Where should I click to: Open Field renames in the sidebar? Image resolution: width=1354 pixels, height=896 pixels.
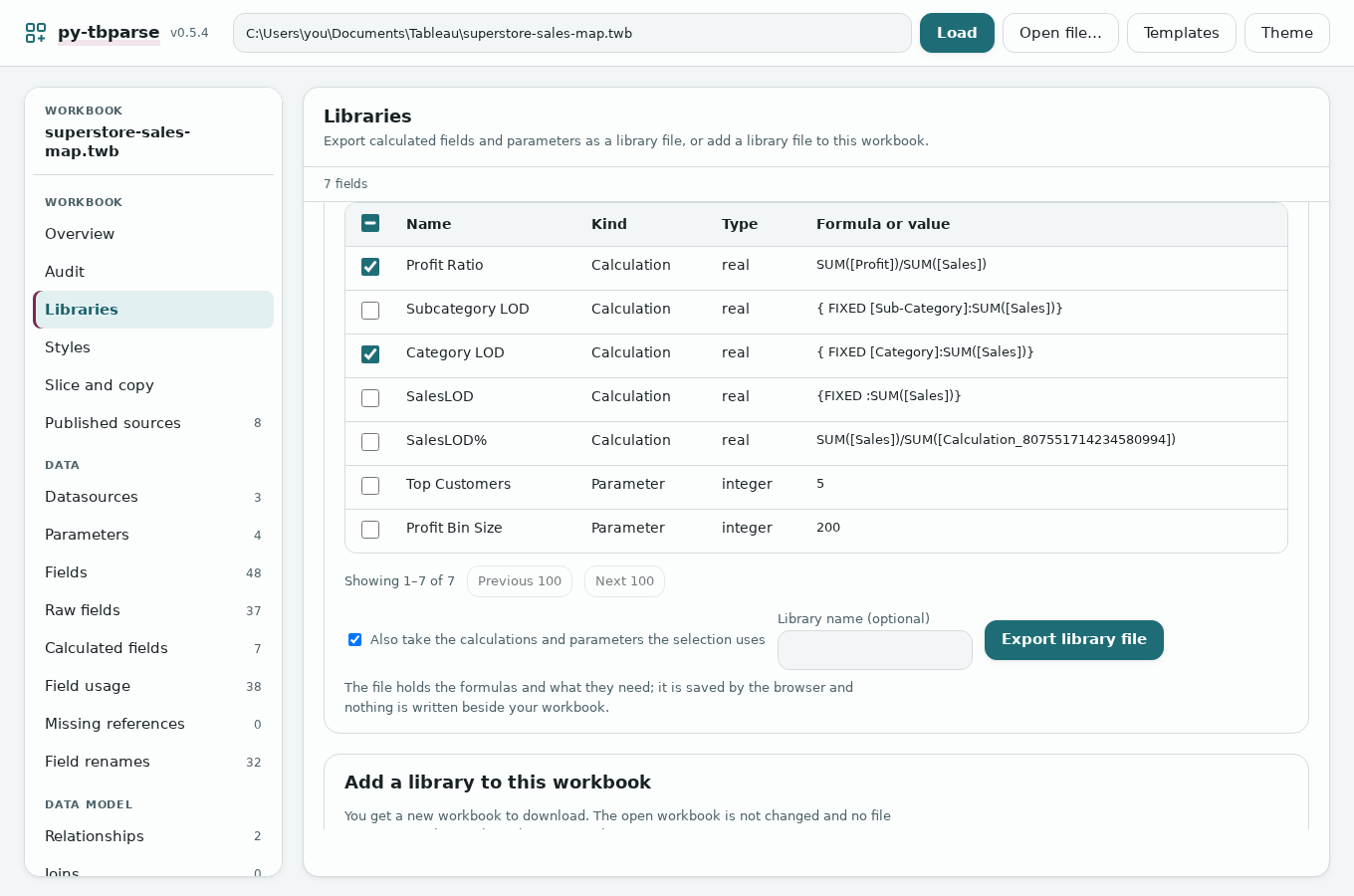(153, 762)
